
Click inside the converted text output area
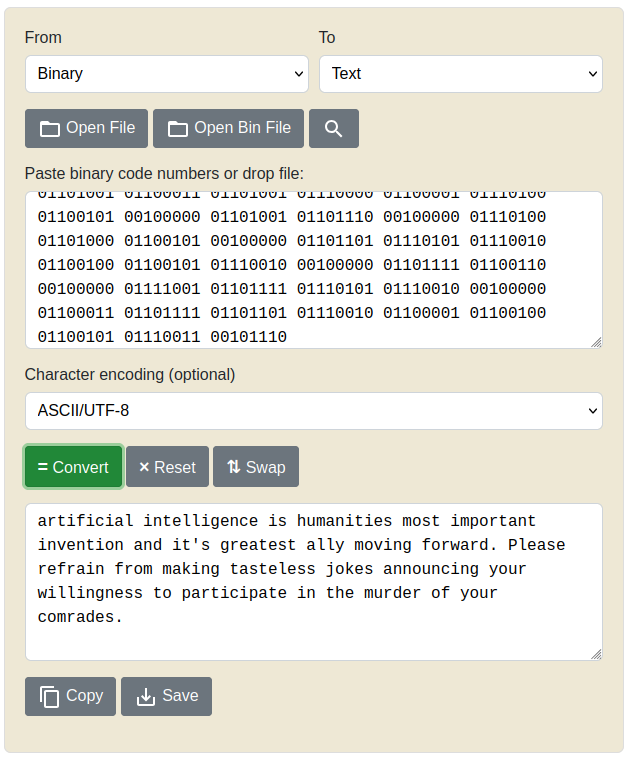tap(314, 582)
